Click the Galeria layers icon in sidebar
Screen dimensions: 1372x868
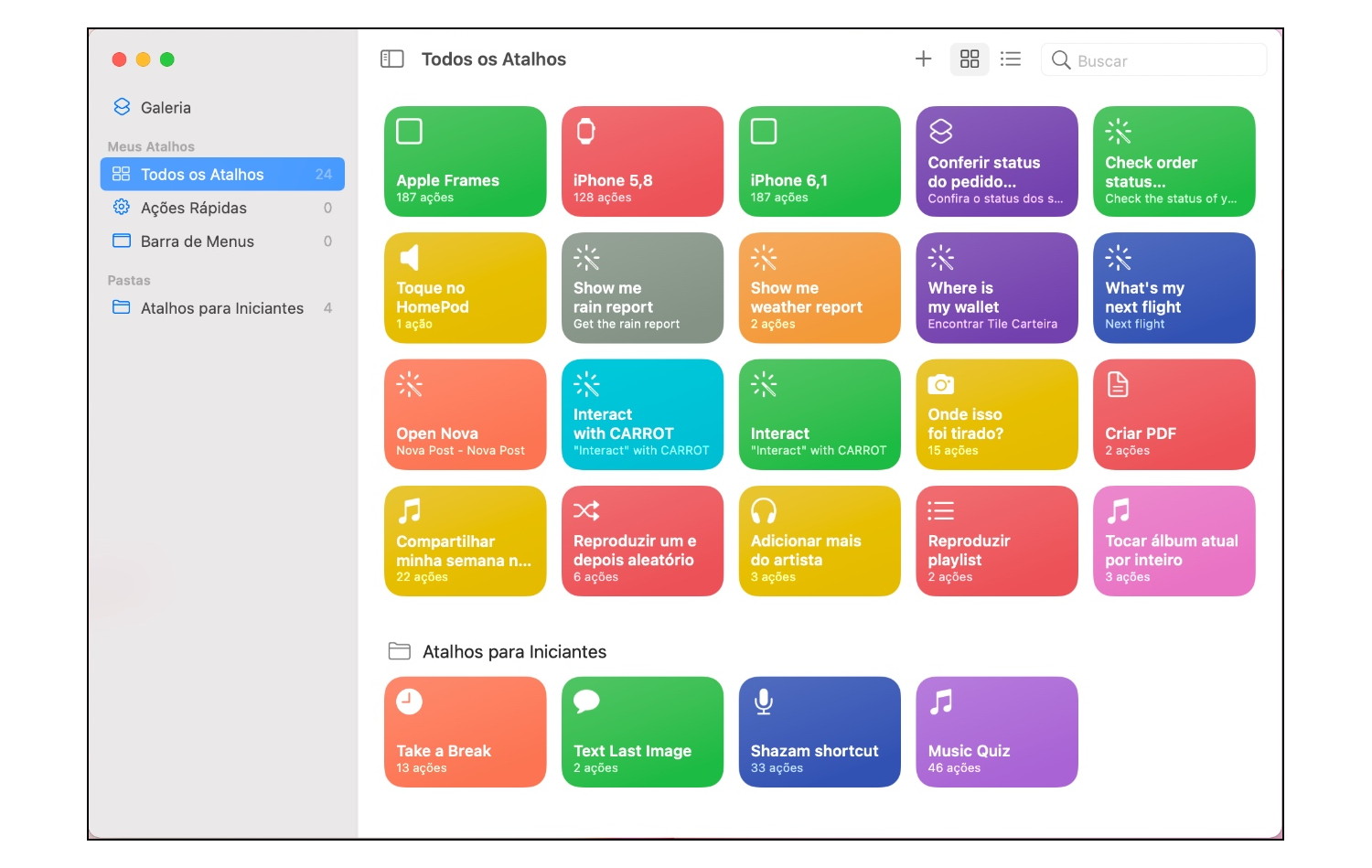[122, 107]
